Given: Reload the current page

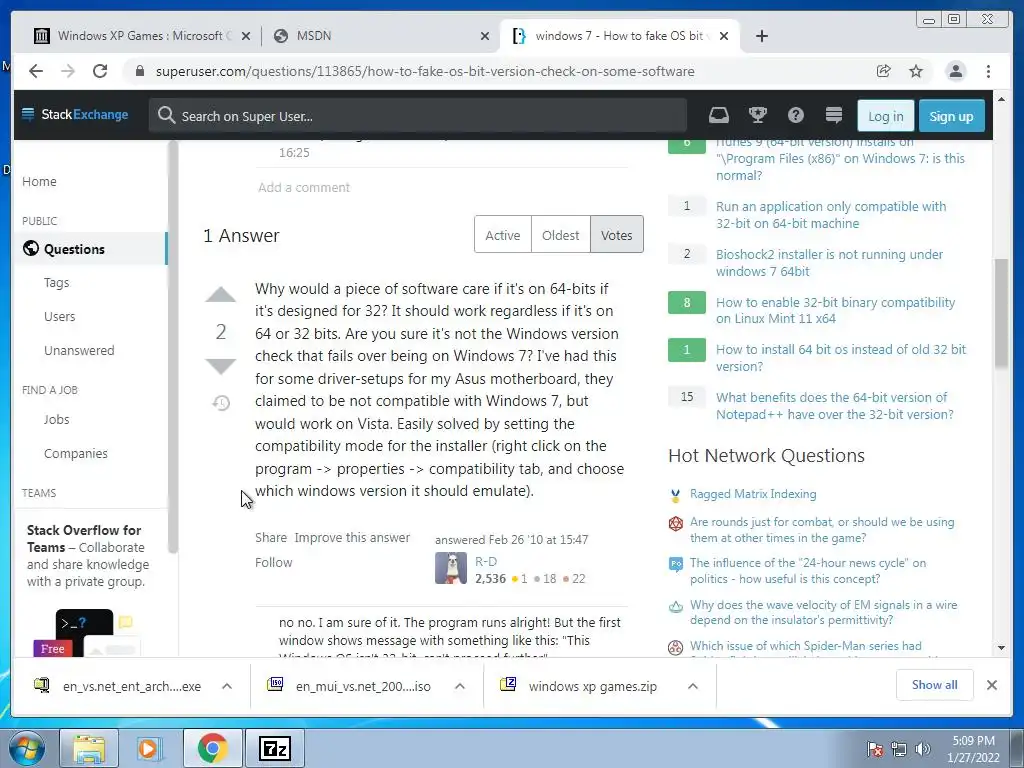Looking at the screenshot, I should [x=100, y=71].
